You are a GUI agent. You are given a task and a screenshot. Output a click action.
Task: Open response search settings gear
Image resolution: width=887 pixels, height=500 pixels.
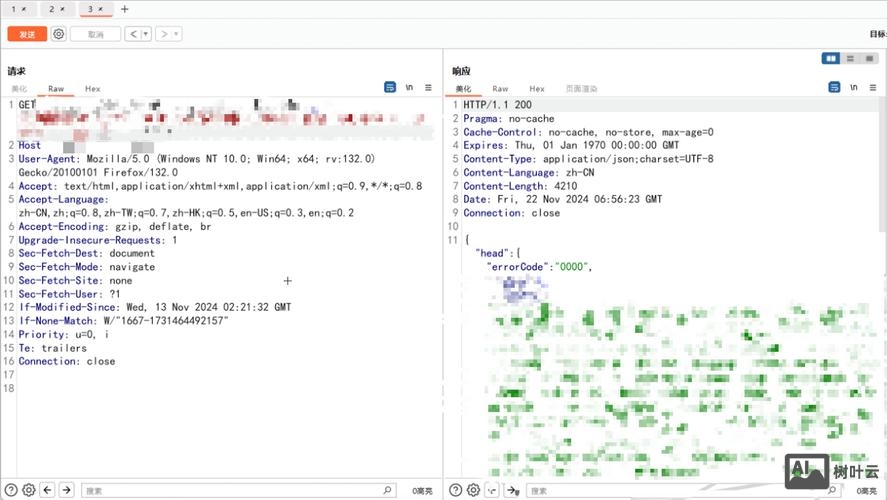point(473,490)
